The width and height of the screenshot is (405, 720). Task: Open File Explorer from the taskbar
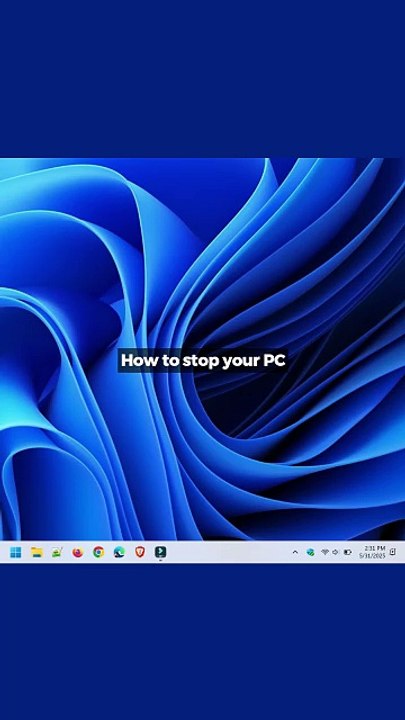(36, 552)
